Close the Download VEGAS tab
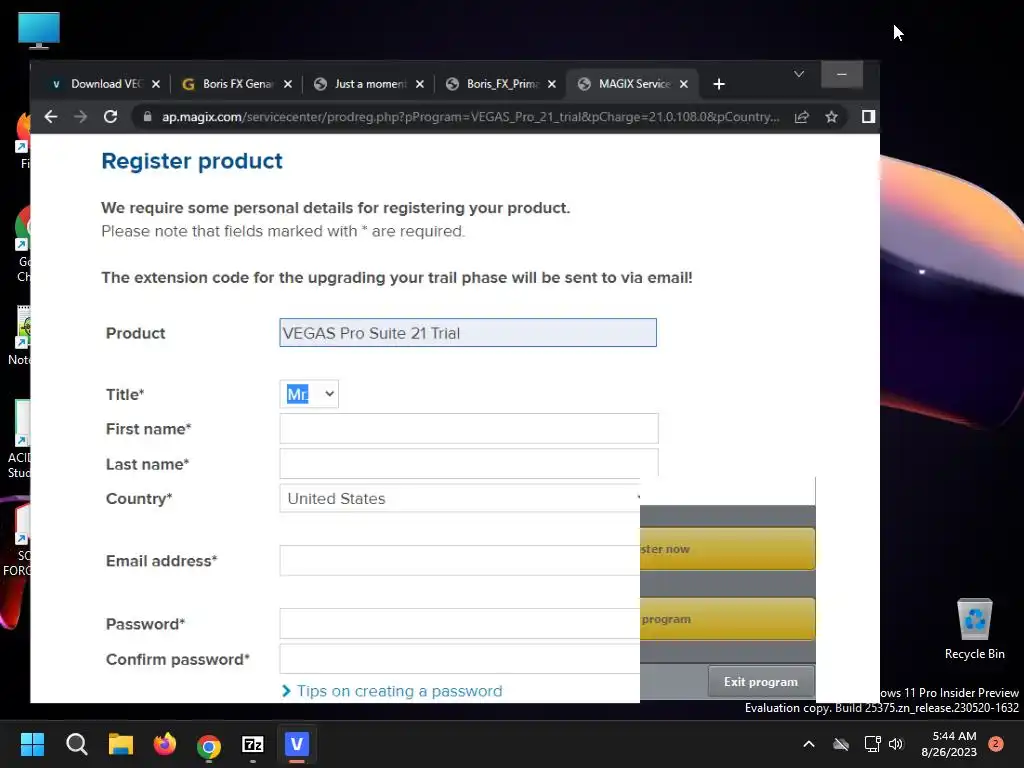This screenshot has height=768, width=1024. (155, 84)
